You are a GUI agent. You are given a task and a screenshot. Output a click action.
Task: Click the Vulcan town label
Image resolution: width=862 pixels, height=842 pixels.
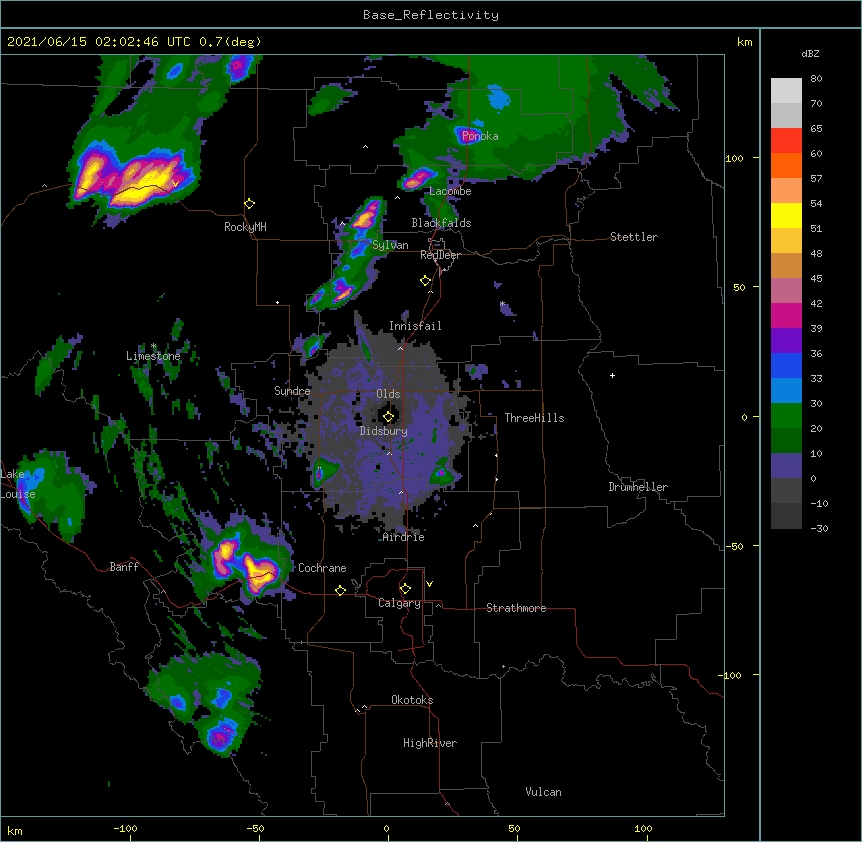coord(543,792)
